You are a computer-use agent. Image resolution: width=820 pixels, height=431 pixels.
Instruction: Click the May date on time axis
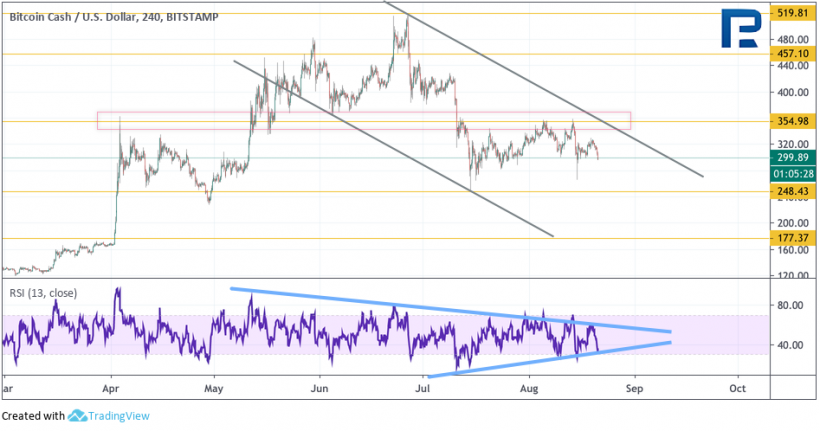point(214,389)
